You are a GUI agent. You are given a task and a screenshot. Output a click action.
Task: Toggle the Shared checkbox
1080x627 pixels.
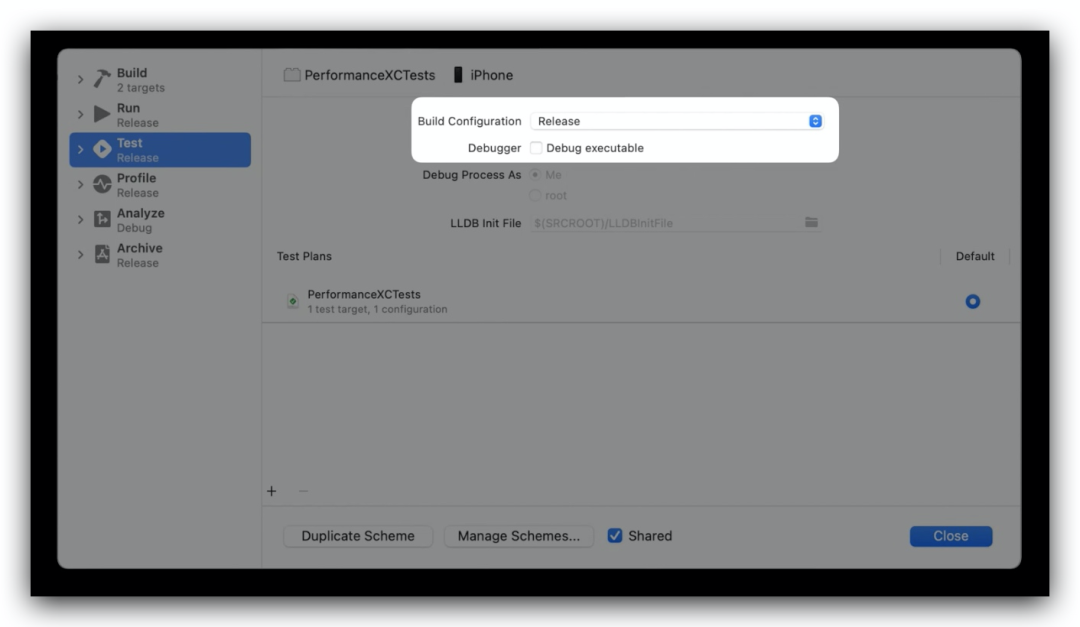coord(614,536)
